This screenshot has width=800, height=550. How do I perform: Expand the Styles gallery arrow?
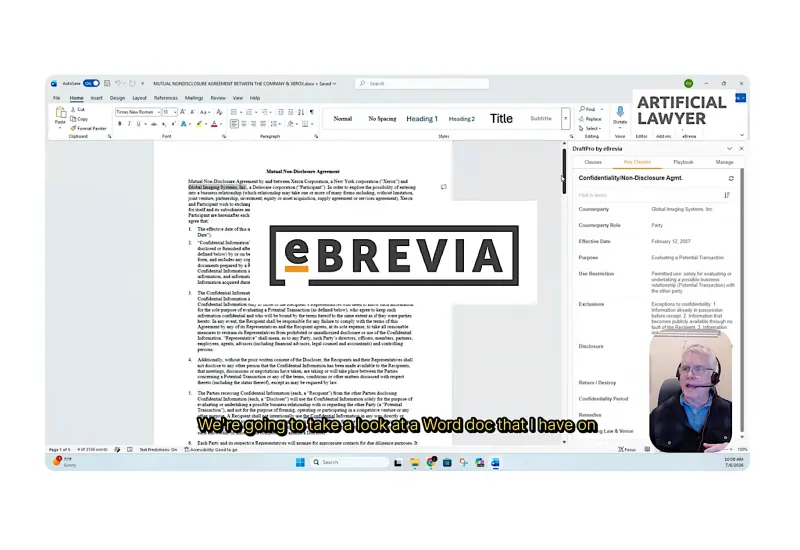[565, 118]
